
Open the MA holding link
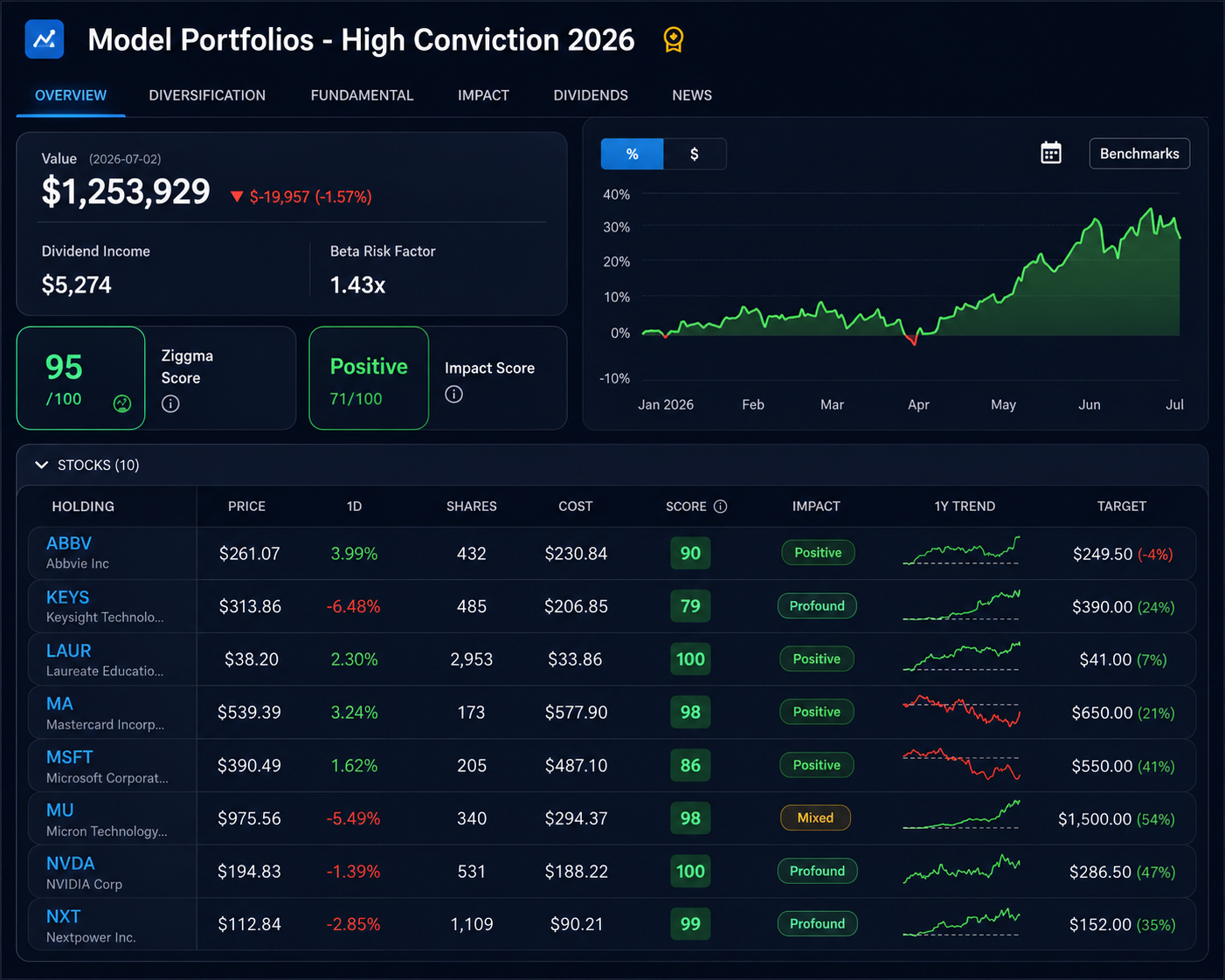tap(59, 704)
